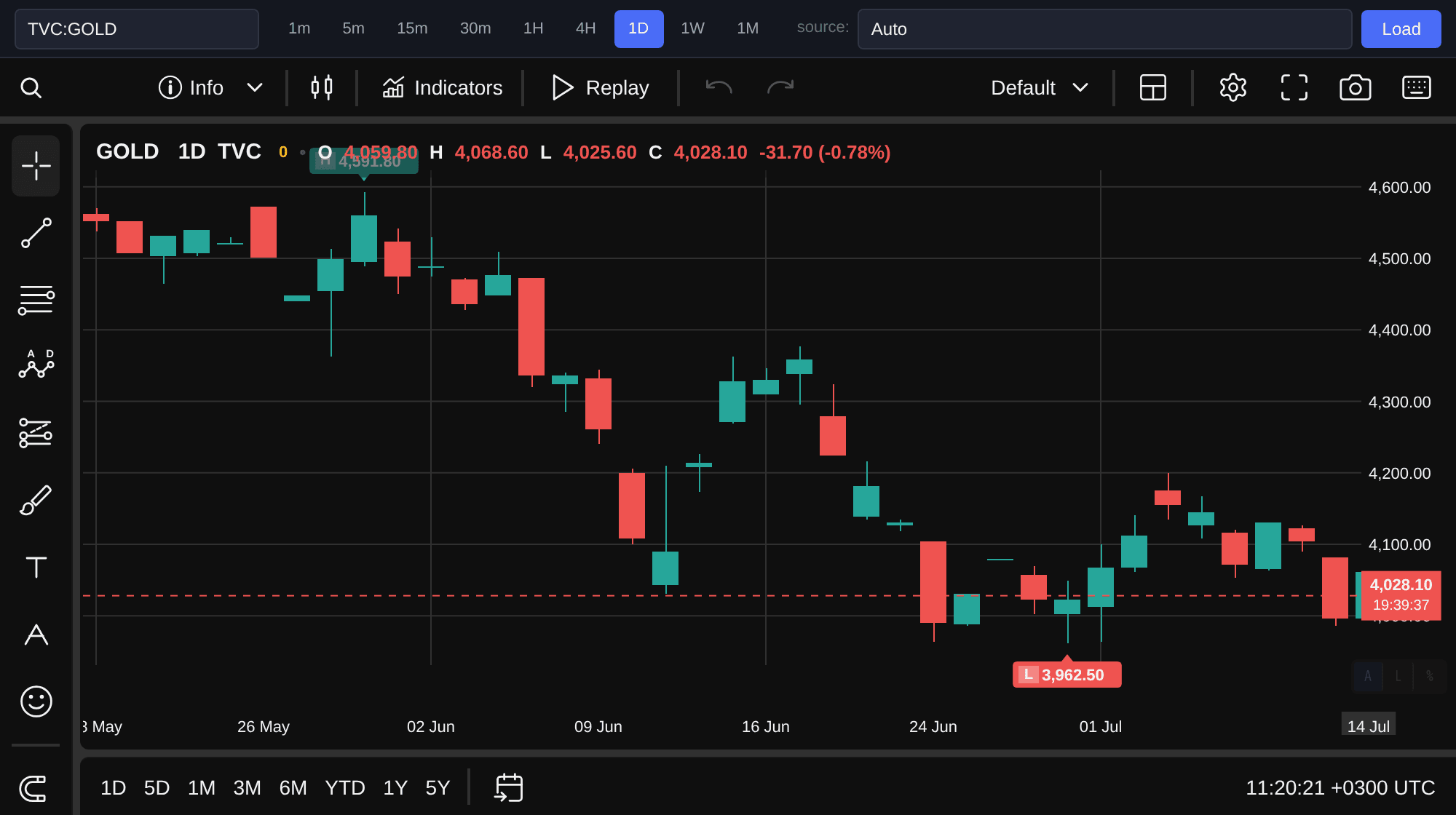This screenshot has width=1456, height=815.
Task: Toggle percent scale button
Action: 1430,676
